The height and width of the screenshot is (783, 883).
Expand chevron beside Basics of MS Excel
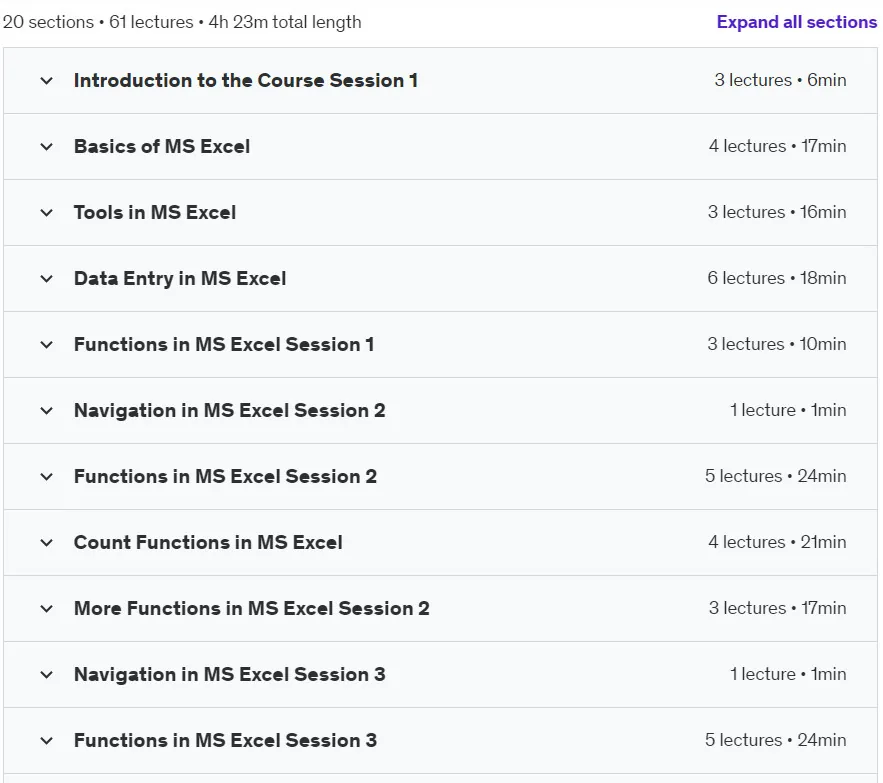point(47,146)
